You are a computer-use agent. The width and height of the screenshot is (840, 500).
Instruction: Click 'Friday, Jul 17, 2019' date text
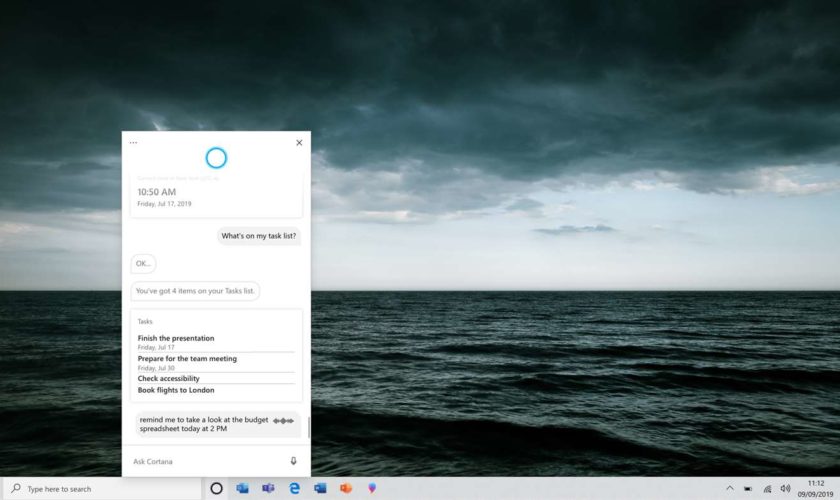164,204
